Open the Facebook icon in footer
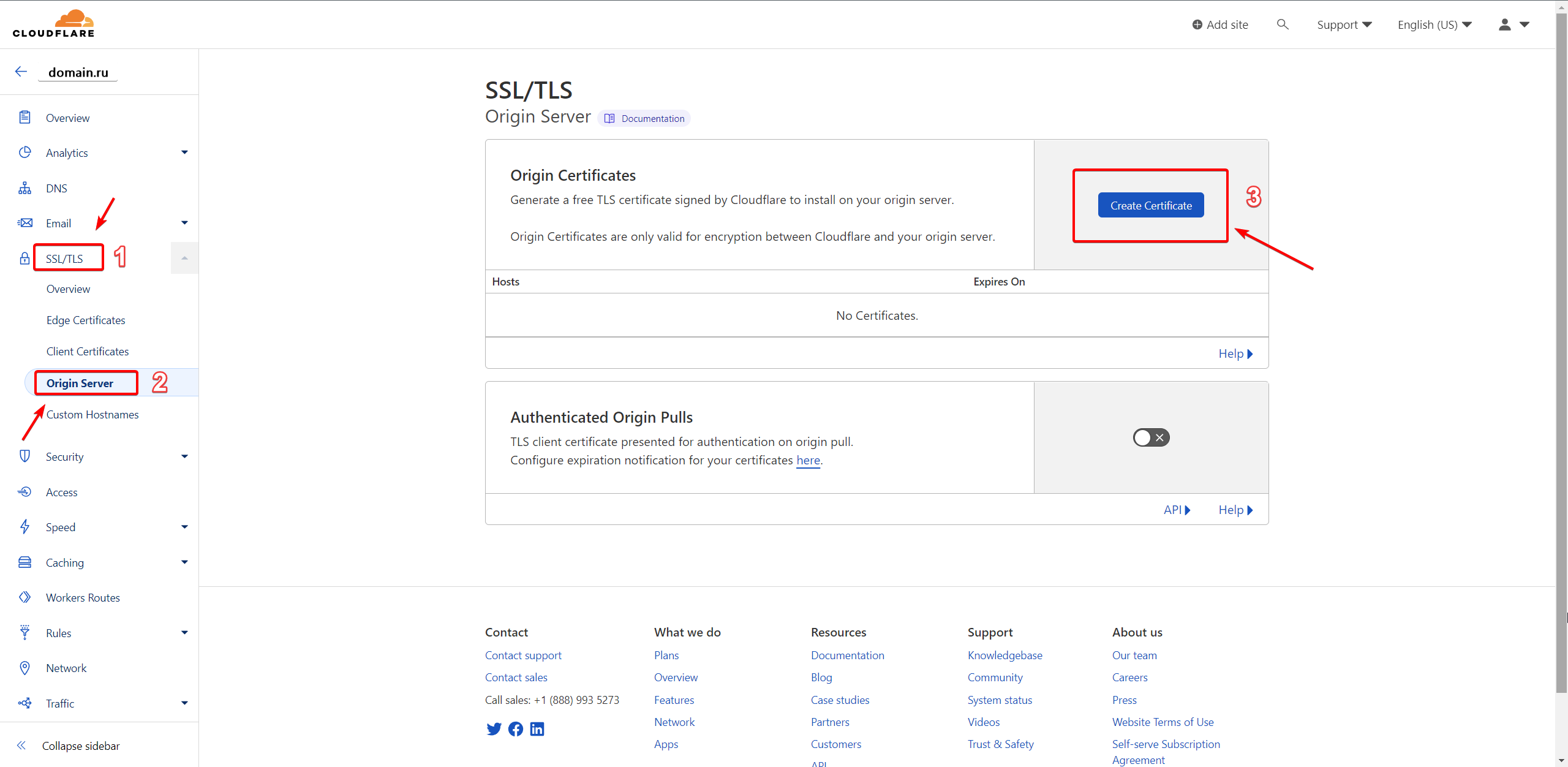The width and height of the screenshot is (1568, 767). tap(516, 728)
